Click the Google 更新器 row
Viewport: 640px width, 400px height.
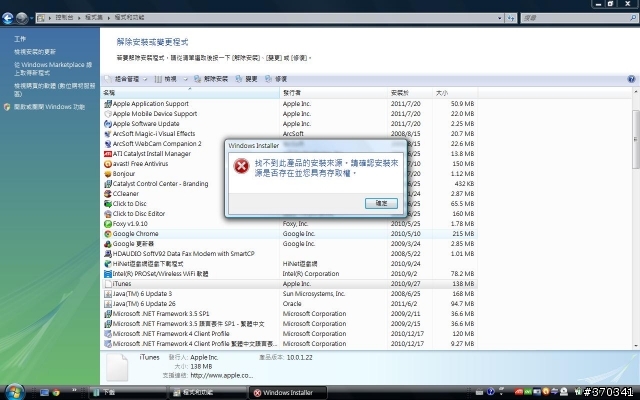click(289, 244)
